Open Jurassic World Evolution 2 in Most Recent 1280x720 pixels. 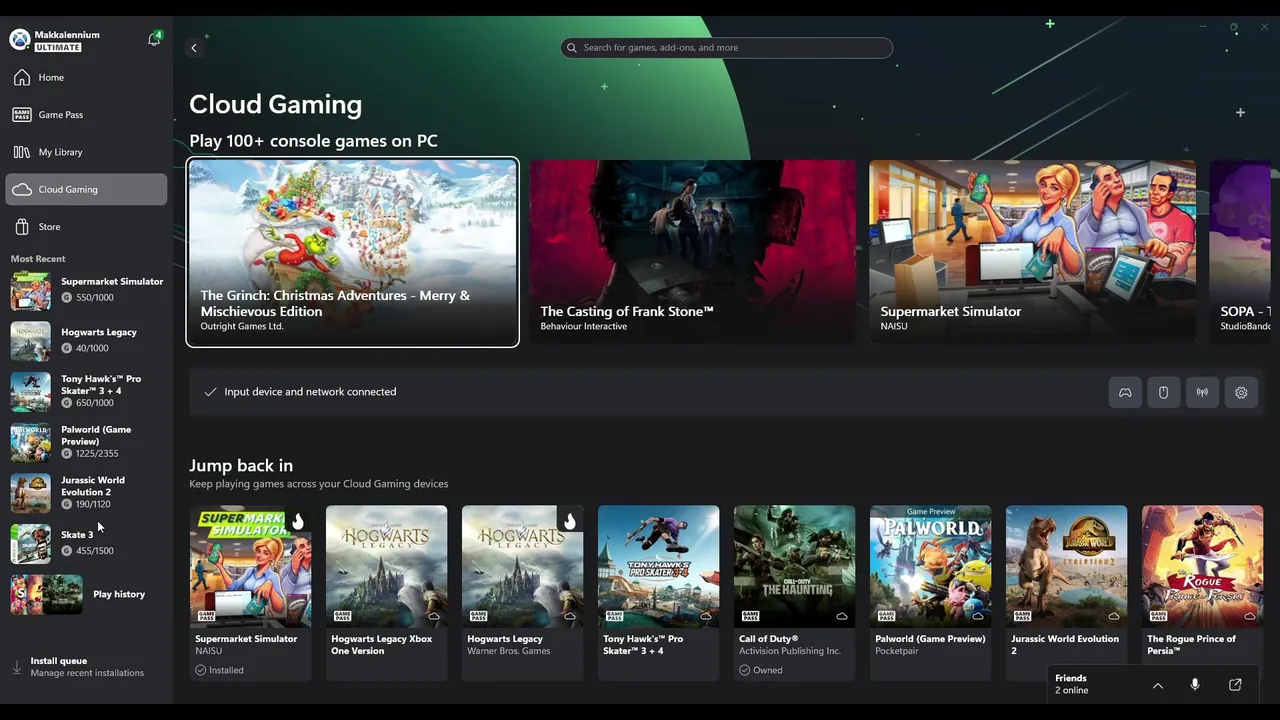point(87,492)
